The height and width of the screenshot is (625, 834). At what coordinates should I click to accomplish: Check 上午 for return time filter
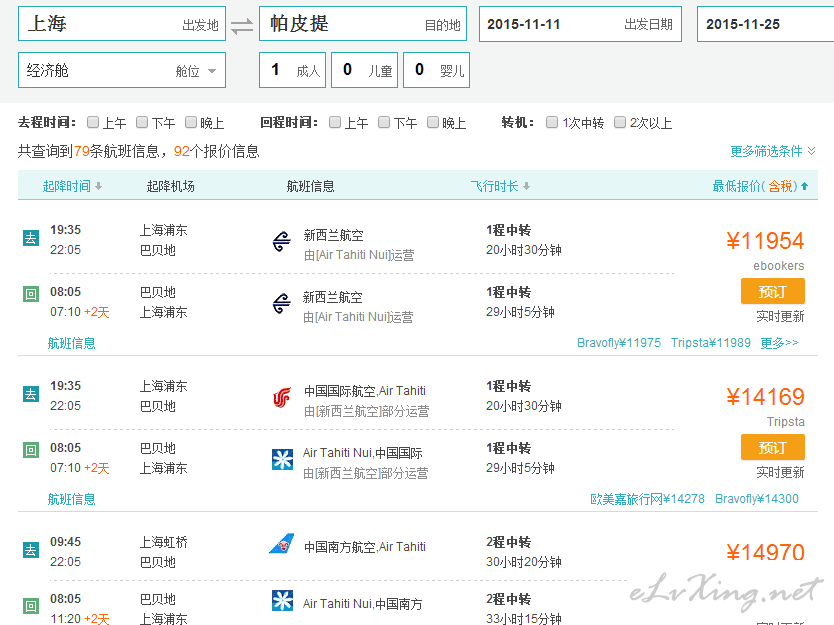tap(335, 122)
